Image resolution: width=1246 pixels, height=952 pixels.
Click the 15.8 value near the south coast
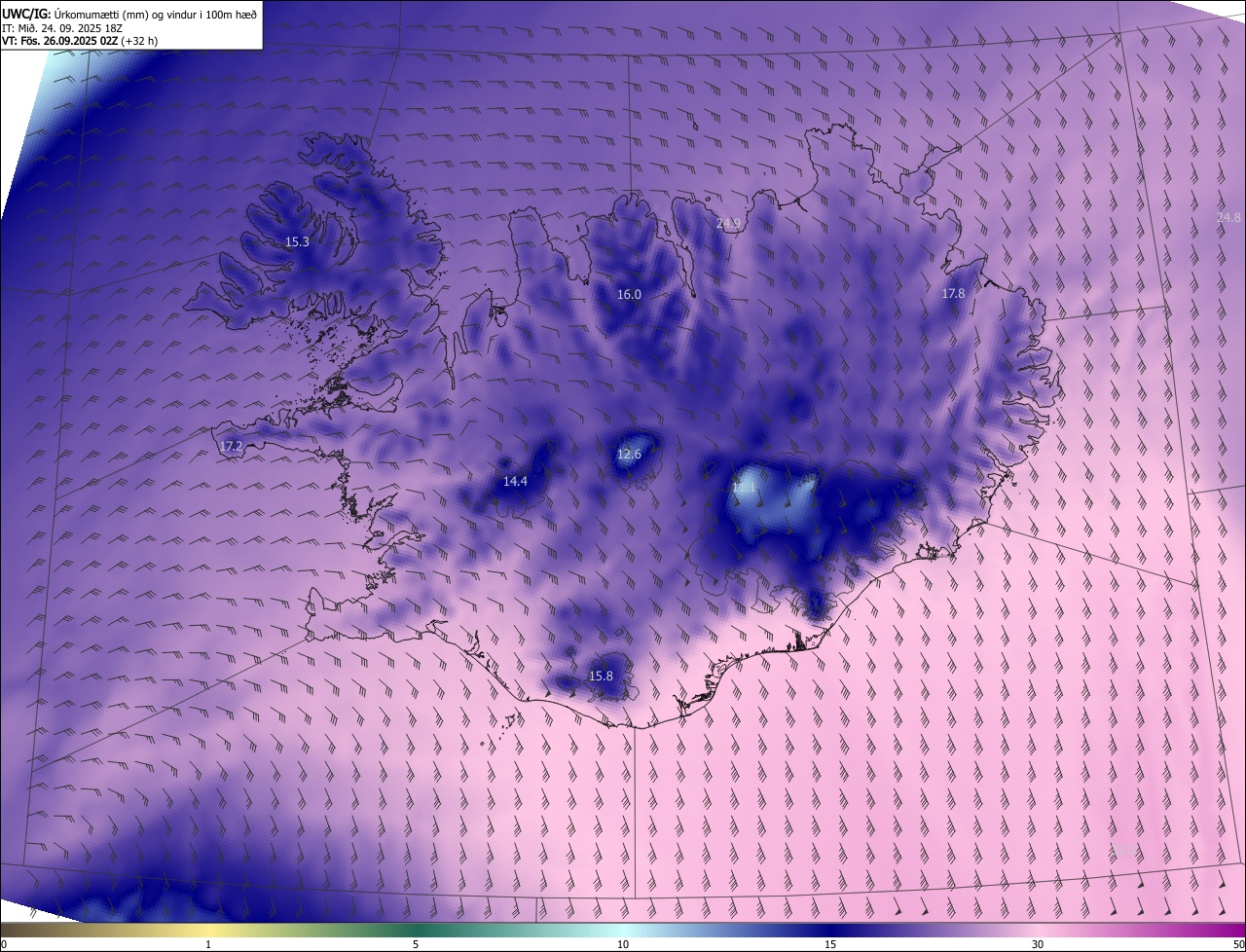point(601,676)
